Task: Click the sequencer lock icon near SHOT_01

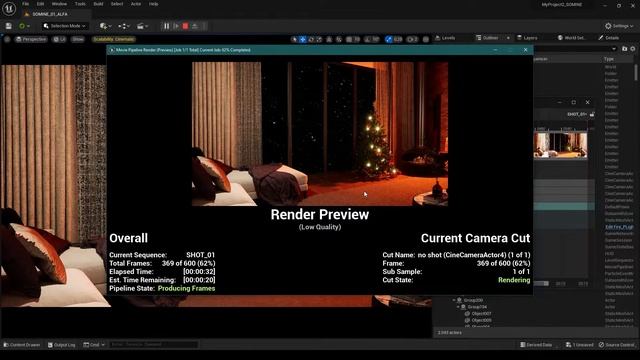Action: (x=592, y=114)
